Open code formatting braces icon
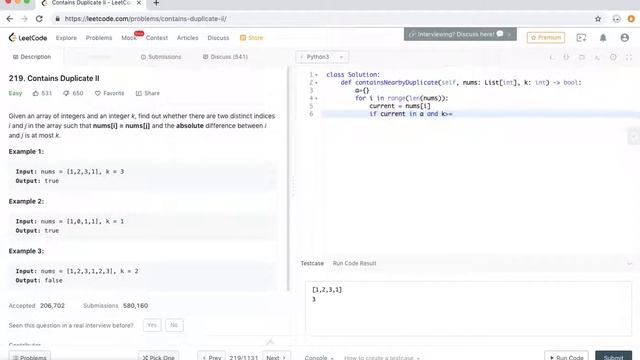The height and width of the screenshot is (360, 640). pos(567,57)
